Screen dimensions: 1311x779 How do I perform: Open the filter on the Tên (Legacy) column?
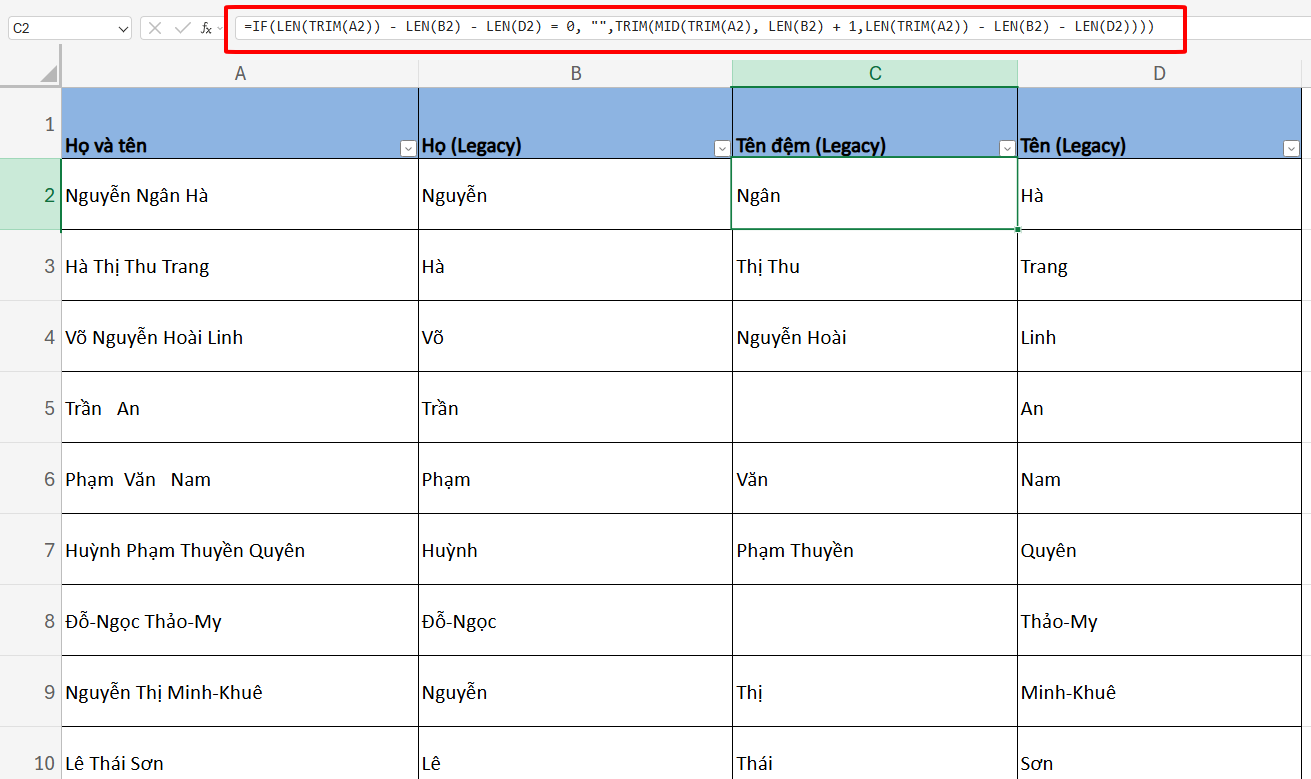click(1293, 147)
